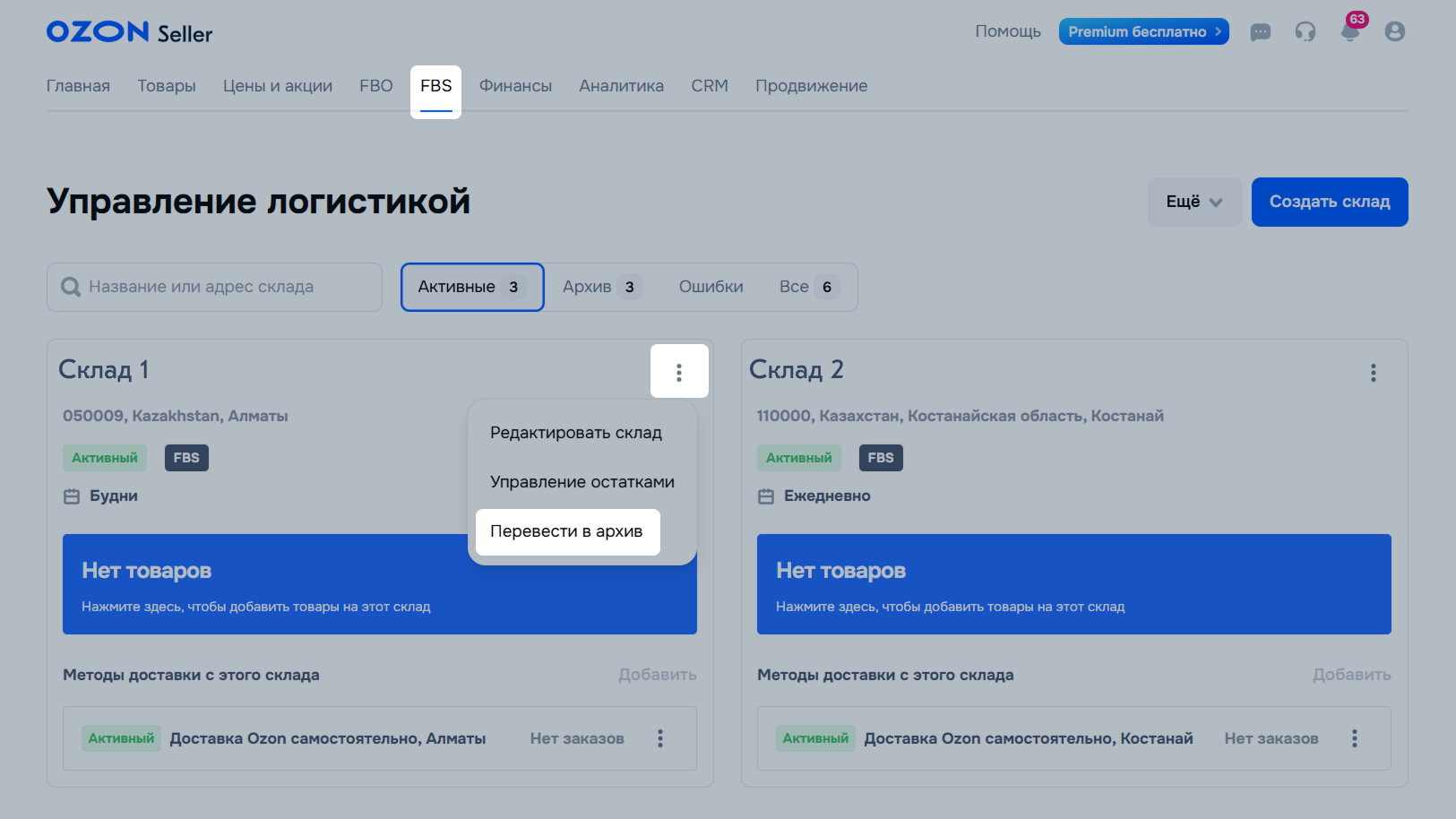This screenshot has height=819, width=1456.
Task: Open notifications bell with 63 badge
Action: point(1351,30)
